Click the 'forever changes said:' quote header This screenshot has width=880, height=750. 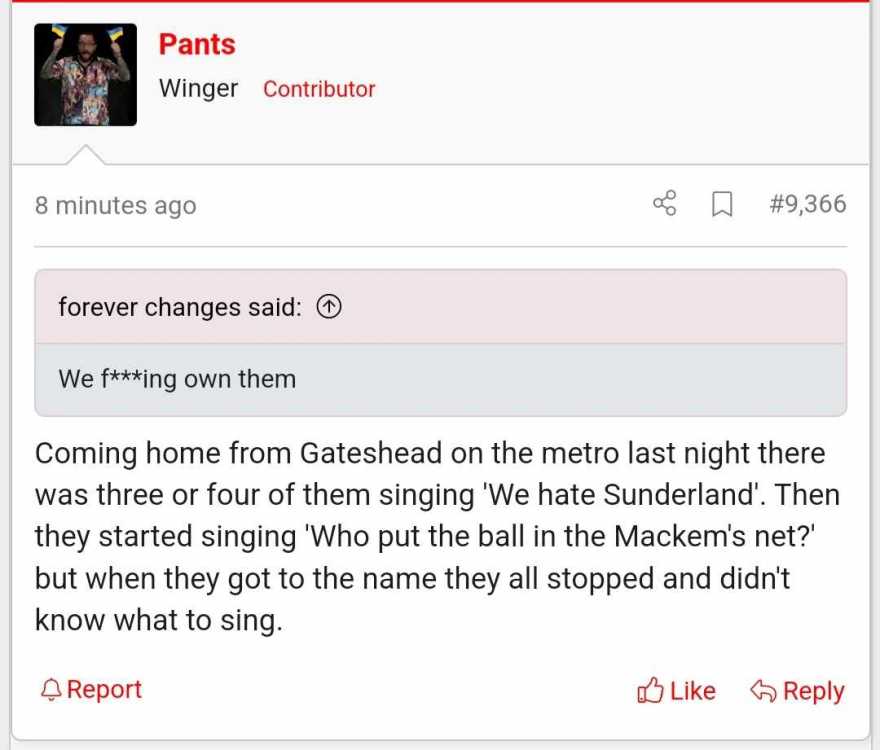tap(180, 307)
